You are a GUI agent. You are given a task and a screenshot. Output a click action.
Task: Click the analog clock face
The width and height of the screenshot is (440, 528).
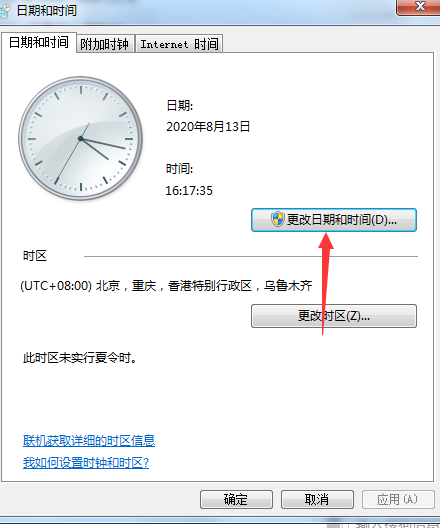(x=80, y=138)
